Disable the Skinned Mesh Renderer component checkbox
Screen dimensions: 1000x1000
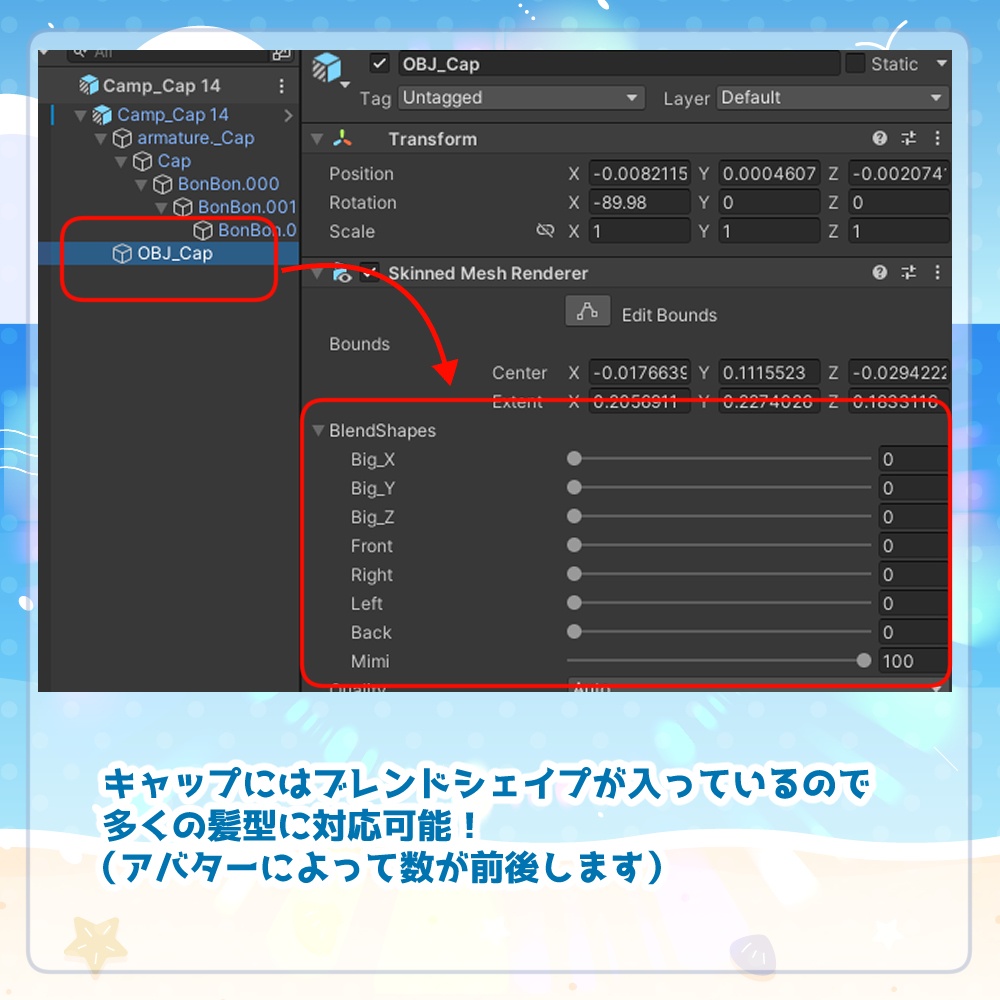[367, 273]
